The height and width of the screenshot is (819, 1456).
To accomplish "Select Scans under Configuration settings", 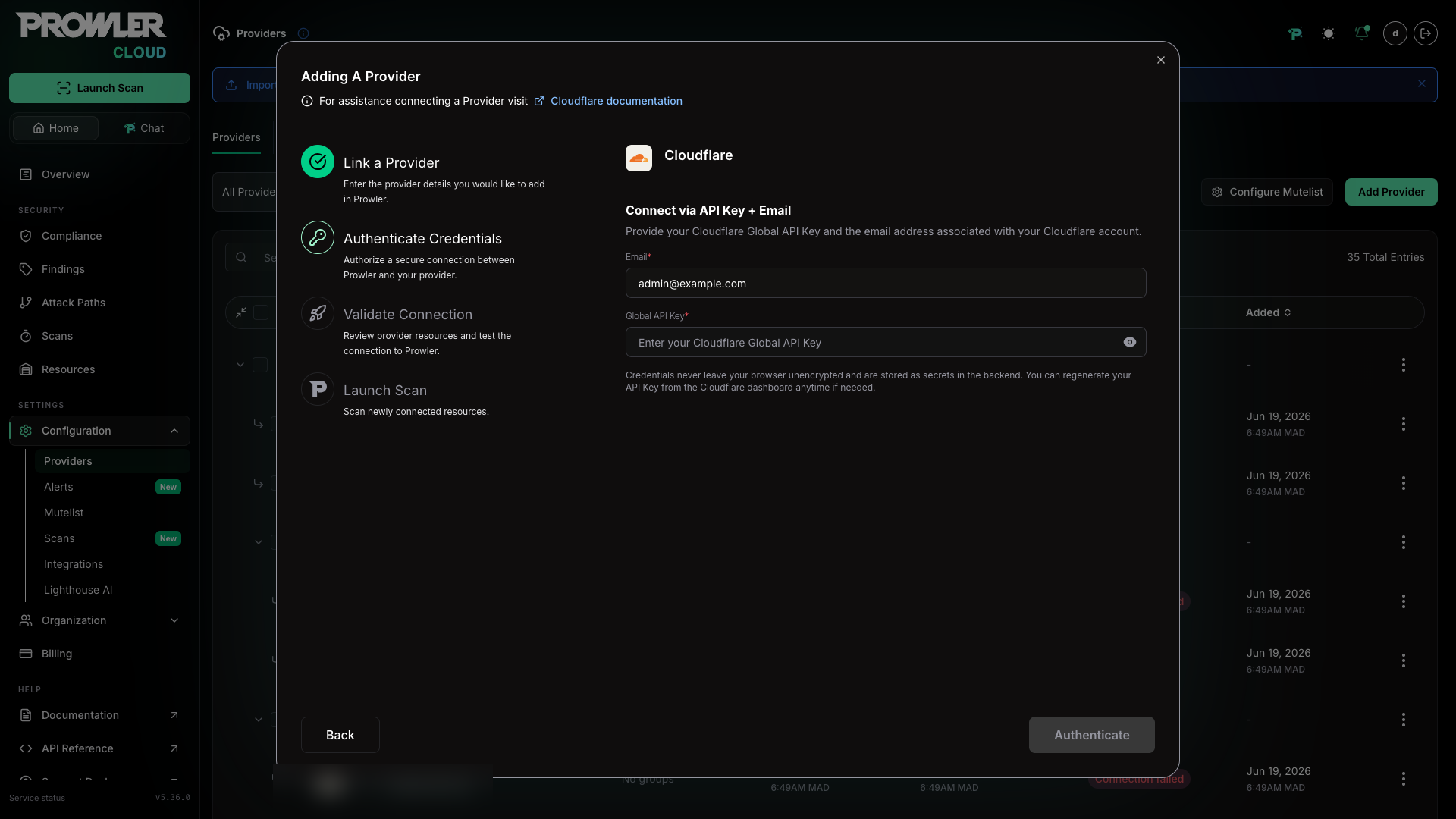I will pyautogui.click(x=112, y=538).
